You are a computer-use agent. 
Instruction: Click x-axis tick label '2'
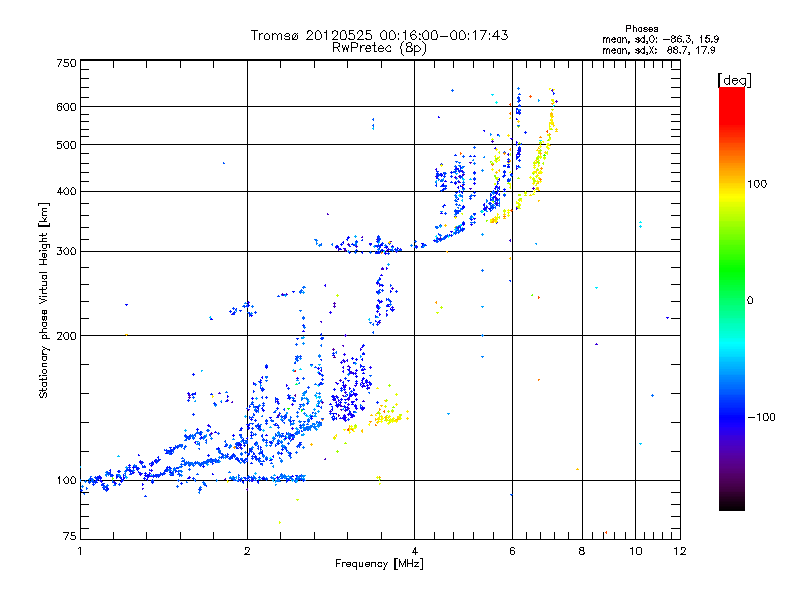coord(247,551)
